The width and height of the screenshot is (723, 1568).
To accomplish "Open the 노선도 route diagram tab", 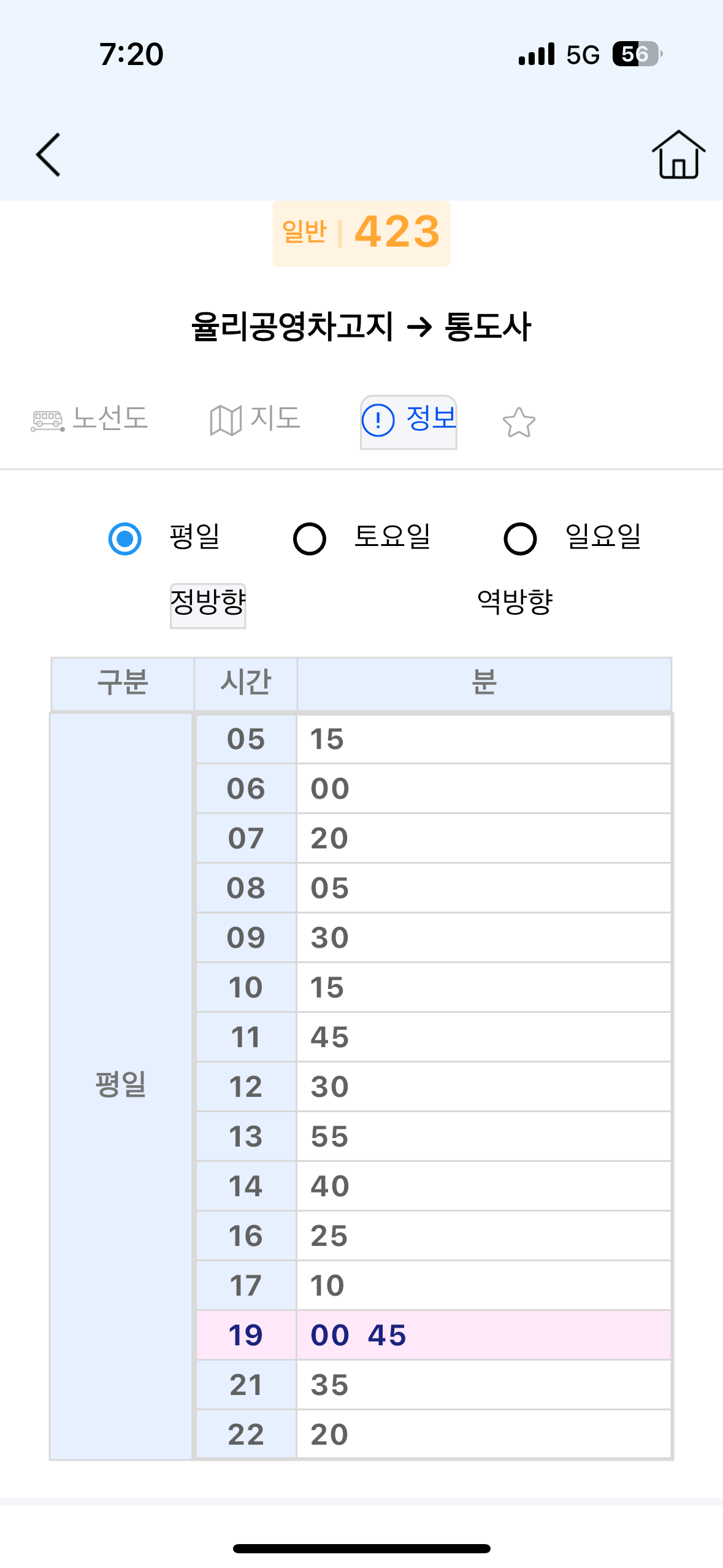I will coord(90,420).
